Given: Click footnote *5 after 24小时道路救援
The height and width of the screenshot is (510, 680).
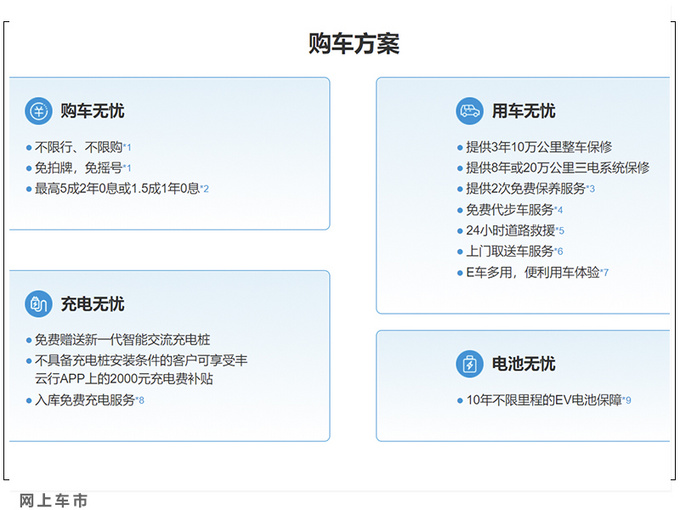Looking at the screenshot, I should click(560, 230).
